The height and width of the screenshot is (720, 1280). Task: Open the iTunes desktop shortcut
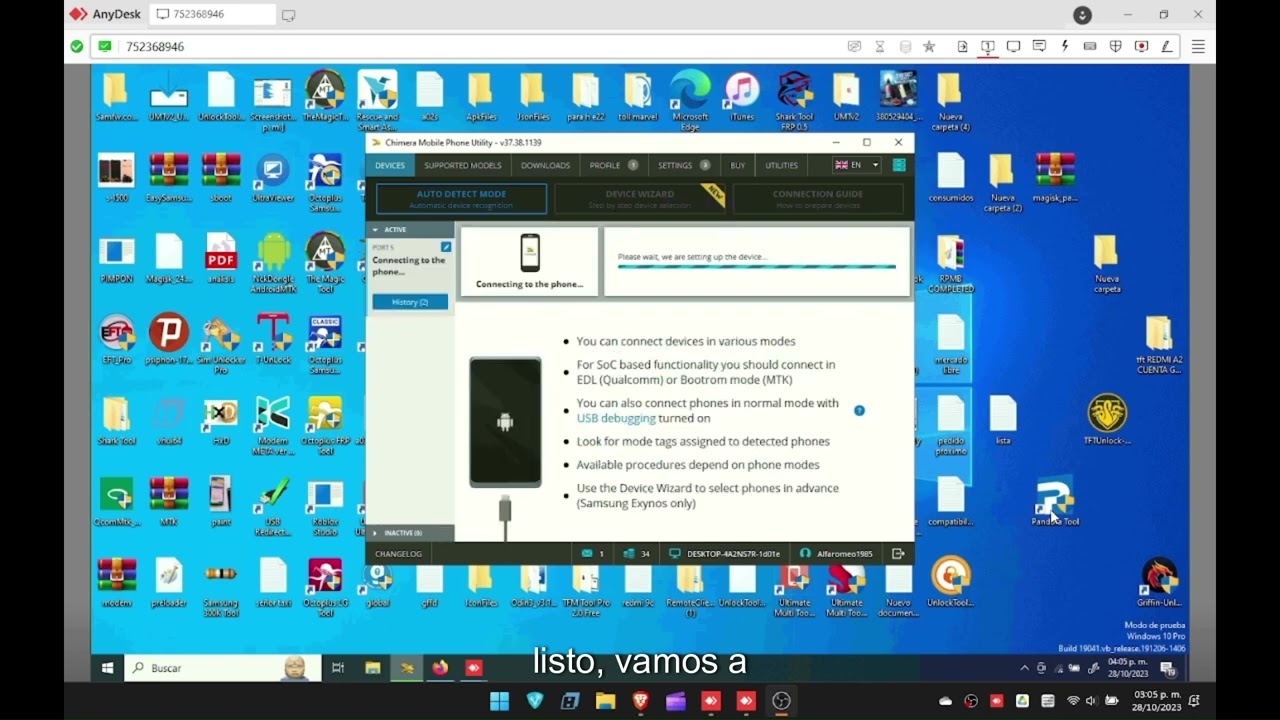tap(742, 97)
